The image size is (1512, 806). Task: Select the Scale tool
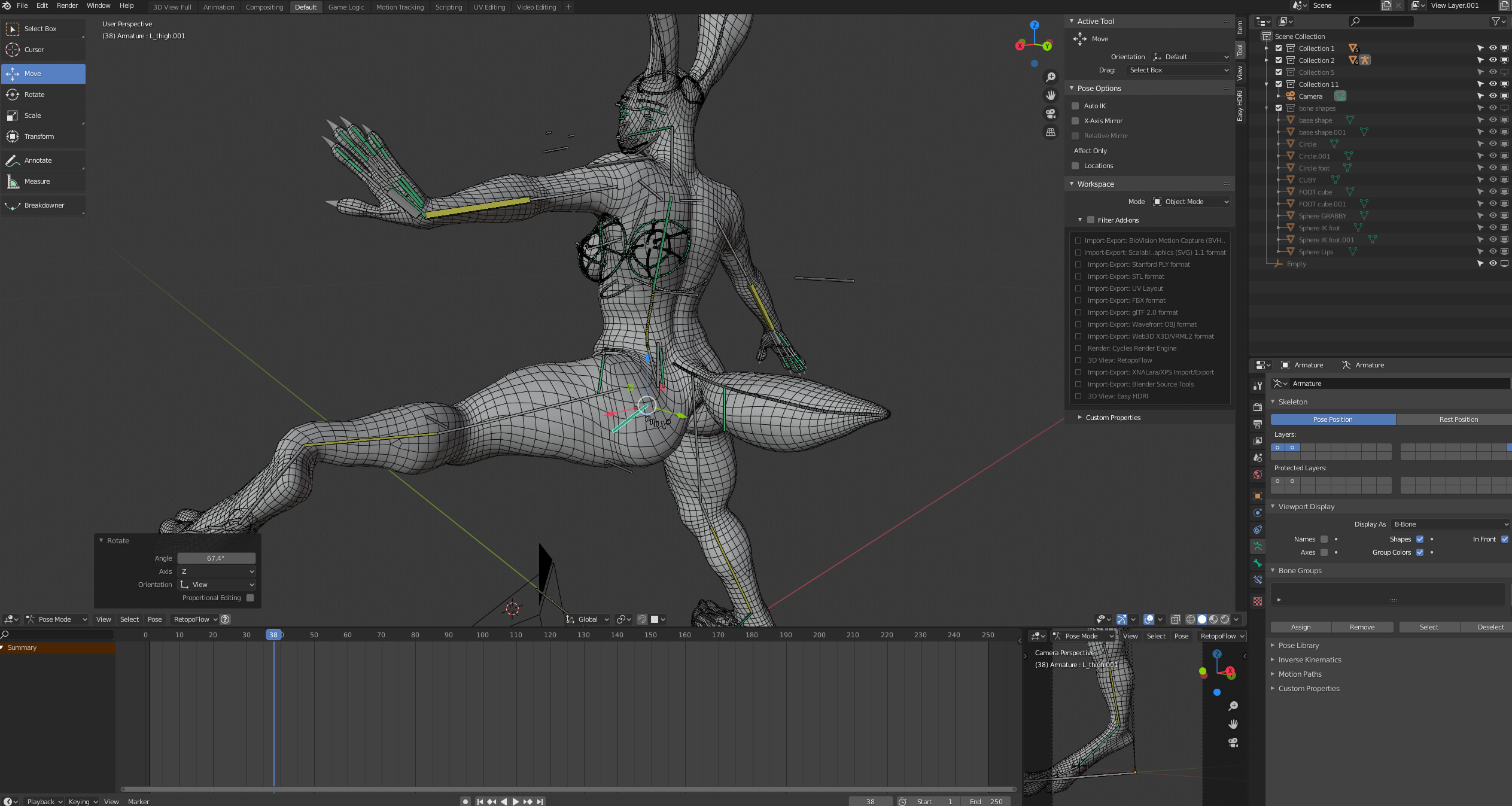(33, 115)
